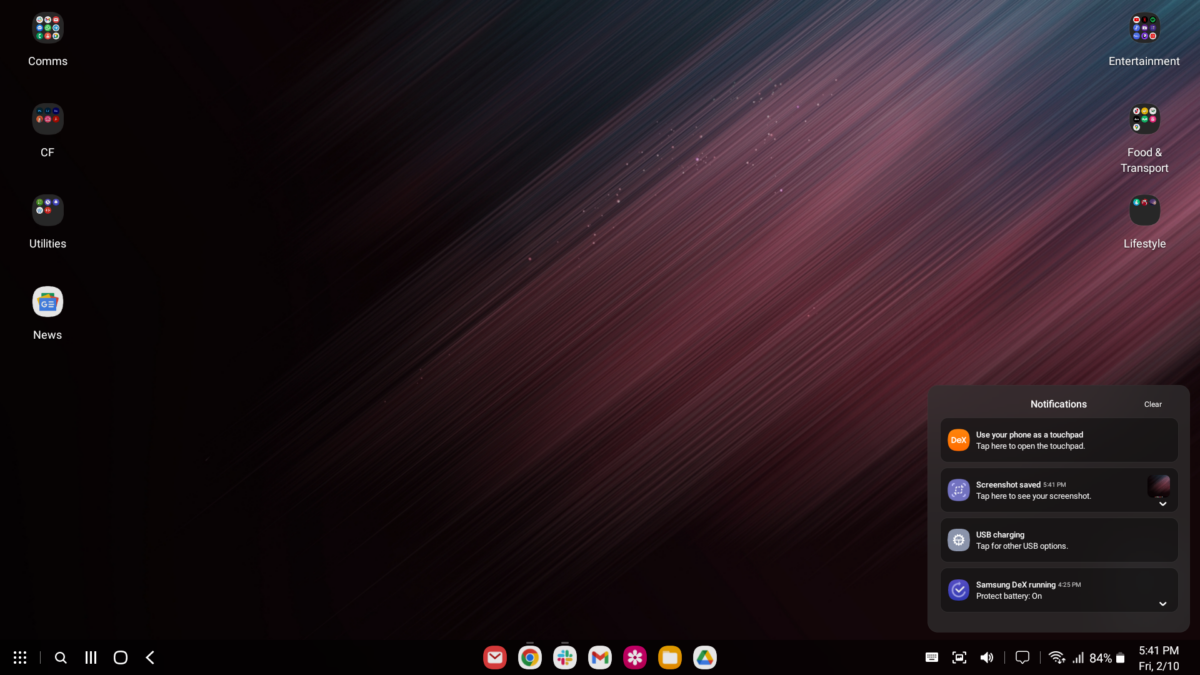Open Gmail from the taskbar

pyautogui.click(x=600, y=657)
